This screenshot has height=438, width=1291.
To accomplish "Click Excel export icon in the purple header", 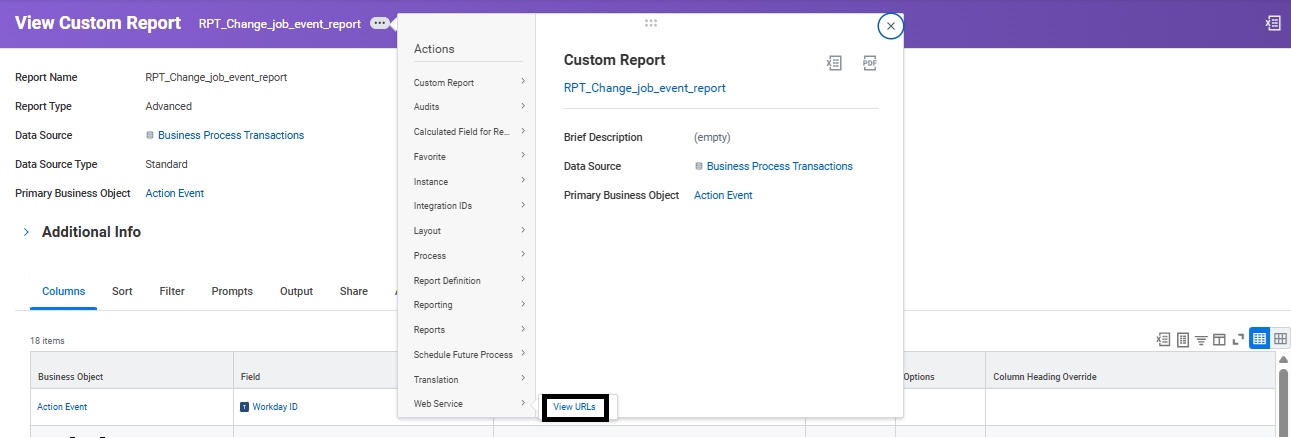I will point(1272,23).
